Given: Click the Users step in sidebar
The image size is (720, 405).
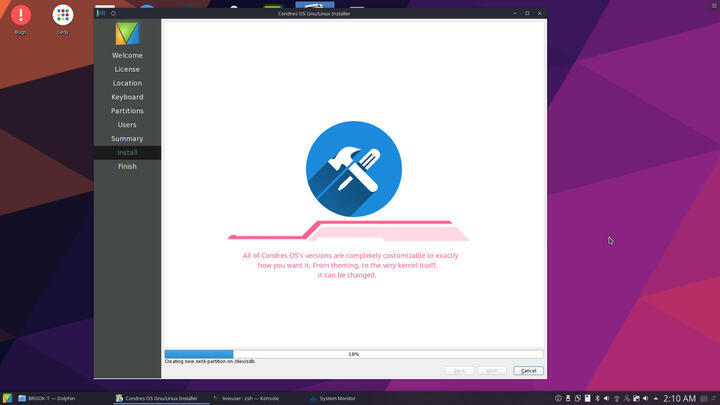Looking at the screenshot, I should pos(127,124).
